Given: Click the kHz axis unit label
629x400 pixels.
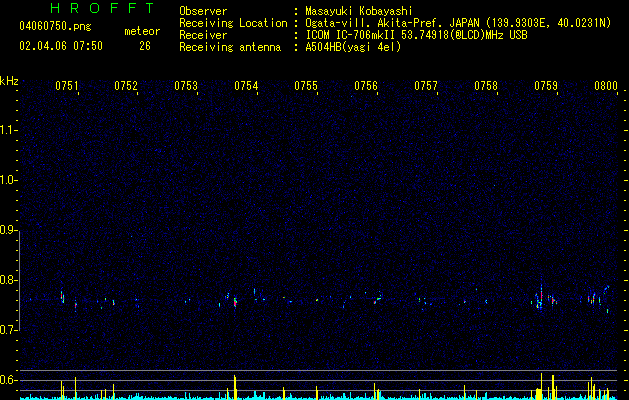Looking at the screenshot, I should 9,81.
